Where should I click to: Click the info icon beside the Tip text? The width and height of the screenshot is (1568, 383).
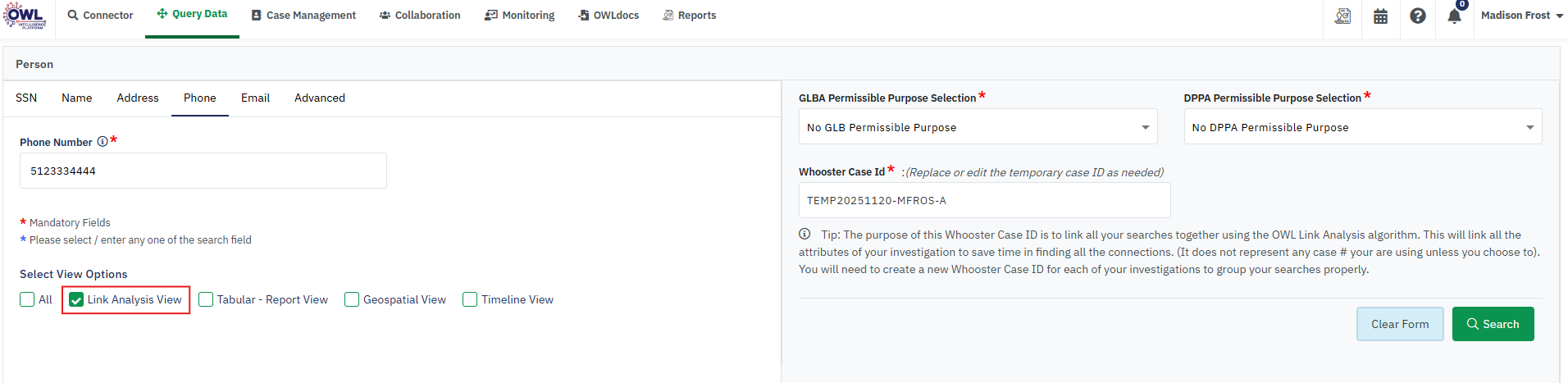tap(805, 234)
